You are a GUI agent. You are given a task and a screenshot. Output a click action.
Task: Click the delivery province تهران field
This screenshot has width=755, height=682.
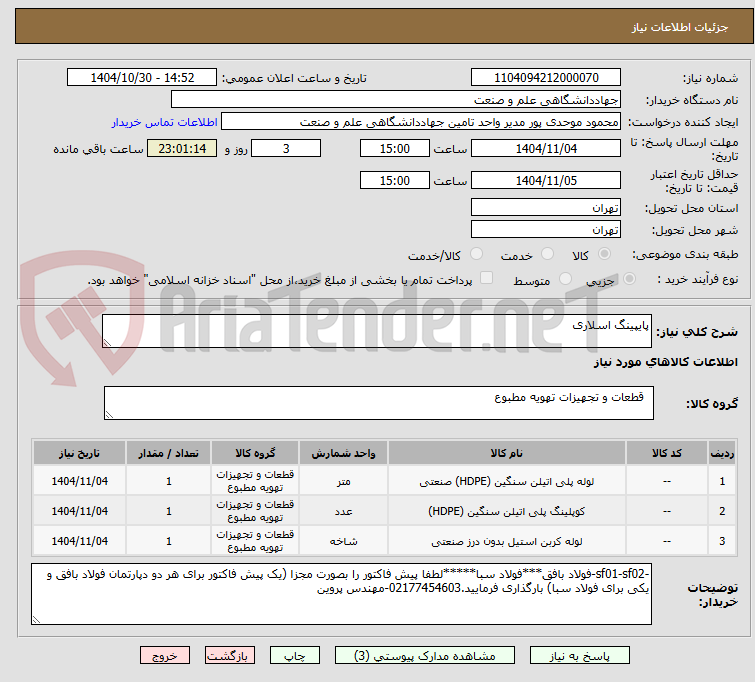click(x=546, y=208)
